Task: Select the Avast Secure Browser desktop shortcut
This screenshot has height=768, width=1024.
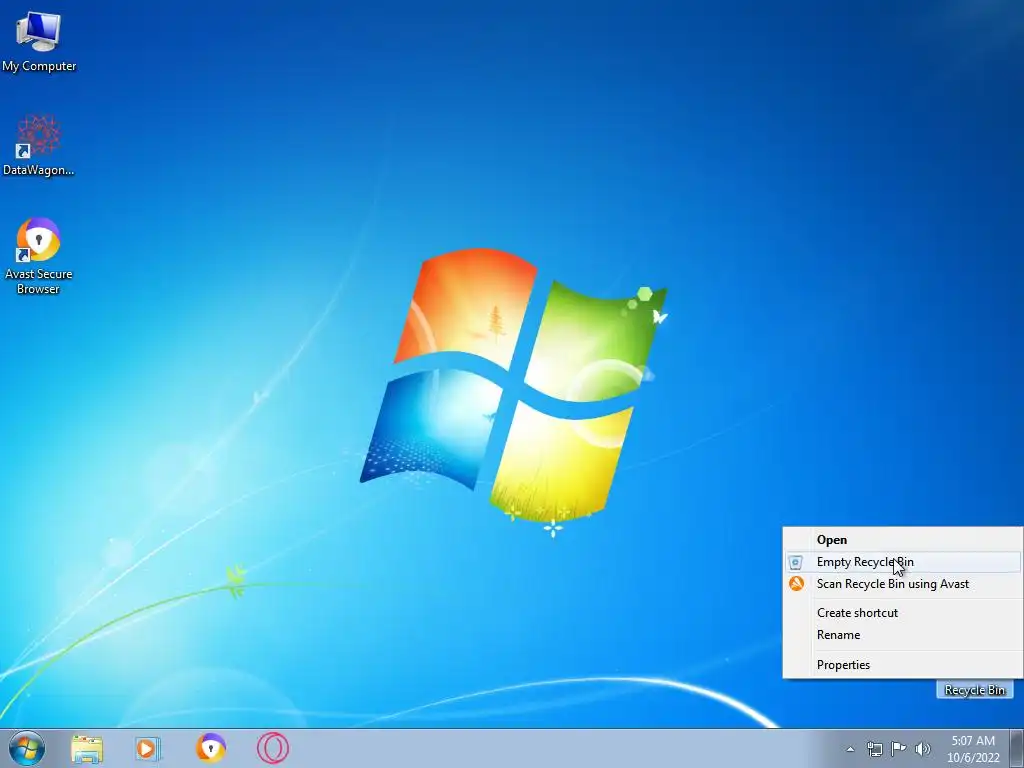Action: tap(39, 256)
